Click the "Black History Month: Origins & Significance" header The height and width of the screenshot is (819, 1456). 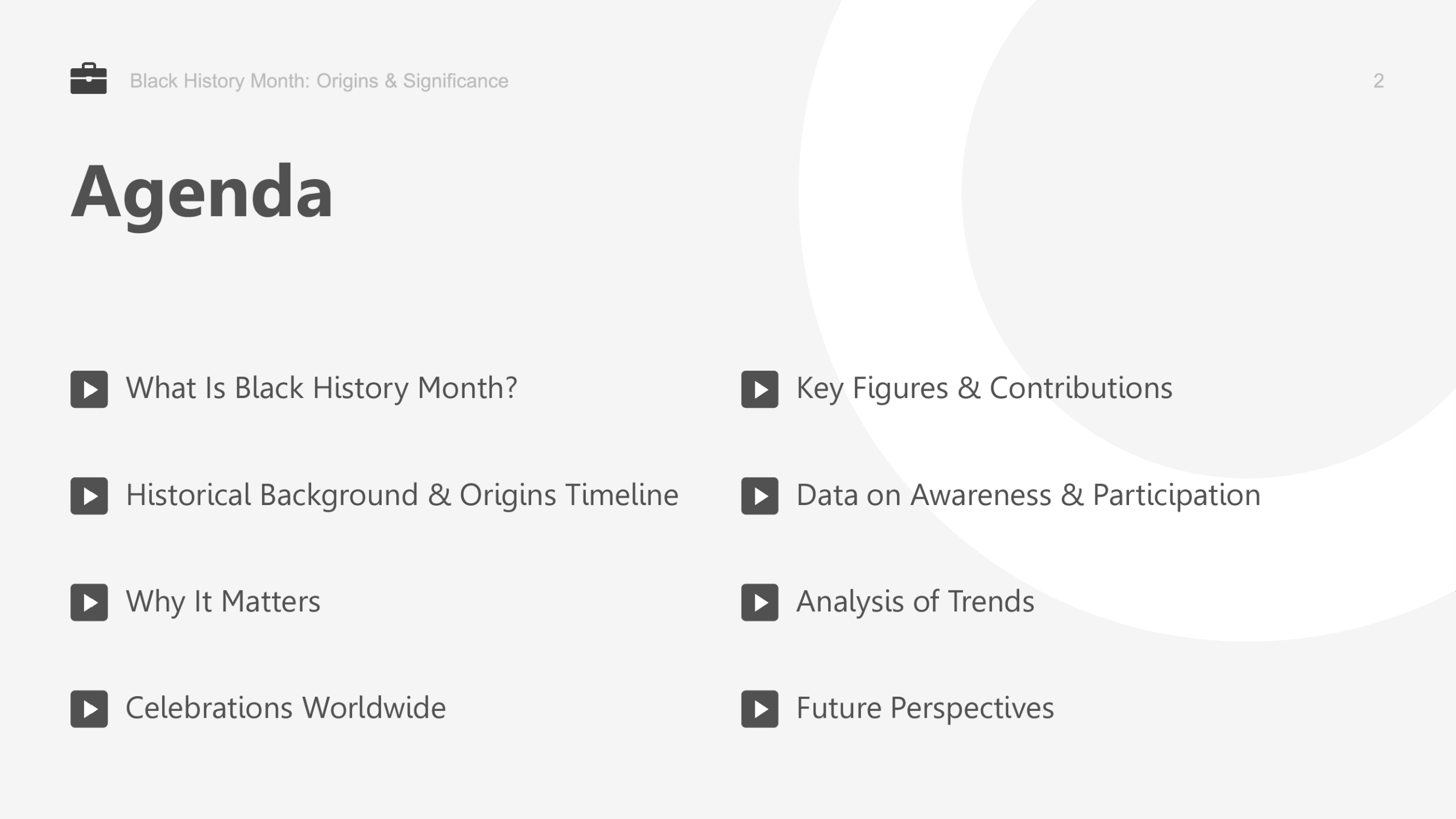tap(318, 81)
